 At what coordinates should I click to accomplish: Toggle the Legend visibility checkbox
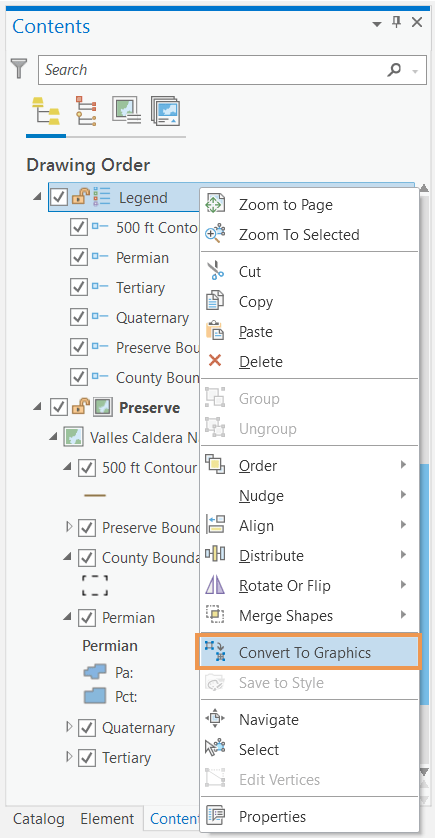58,198
